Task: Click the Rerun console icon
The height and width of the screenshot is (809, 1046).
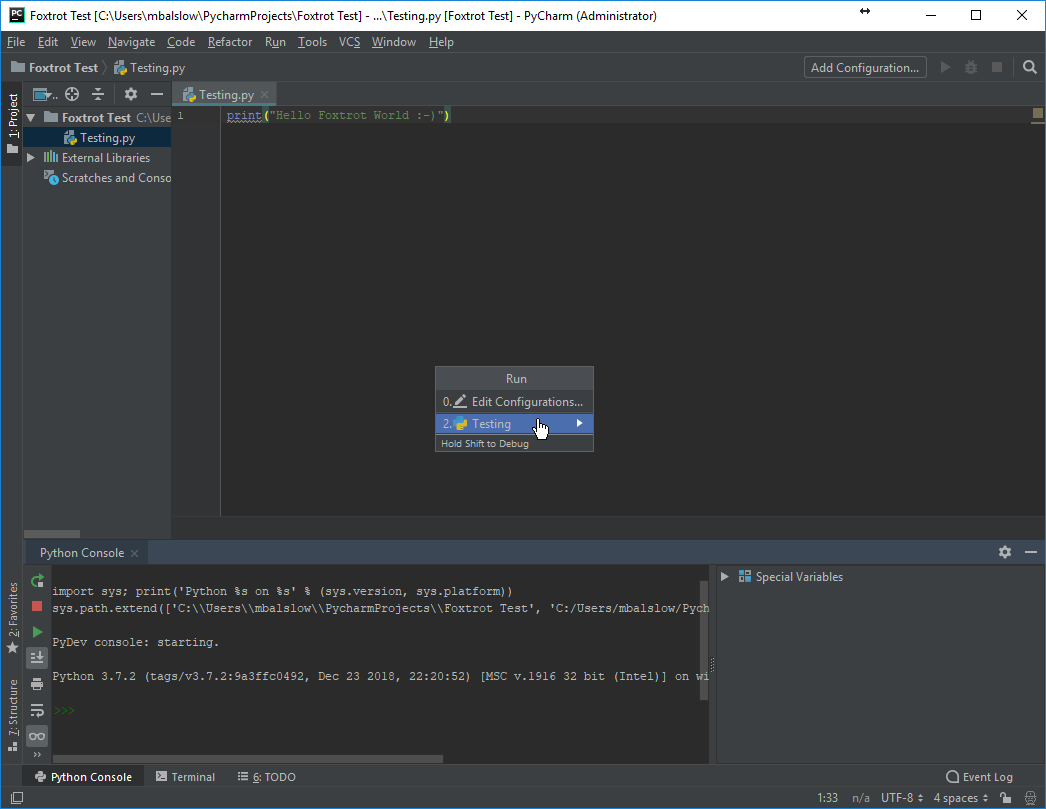Action: tap(37, 580)
